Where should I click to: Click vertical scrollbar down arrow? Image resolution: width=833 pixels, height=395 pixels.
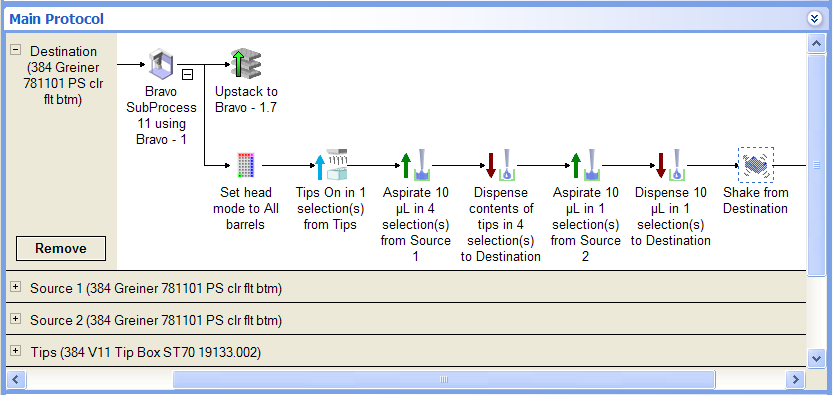[816, 358]
